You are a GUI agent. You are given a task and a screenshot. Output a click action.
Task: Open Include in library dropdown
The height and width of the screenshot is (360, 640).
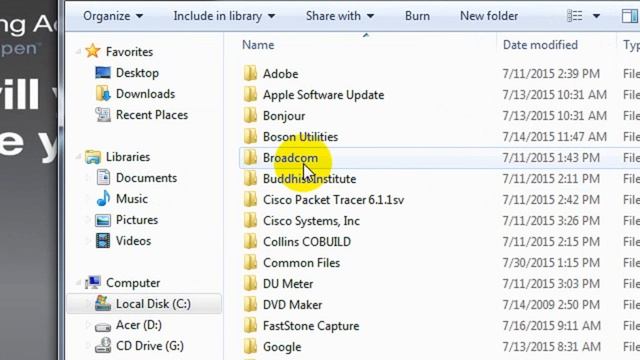coord(224,16)
